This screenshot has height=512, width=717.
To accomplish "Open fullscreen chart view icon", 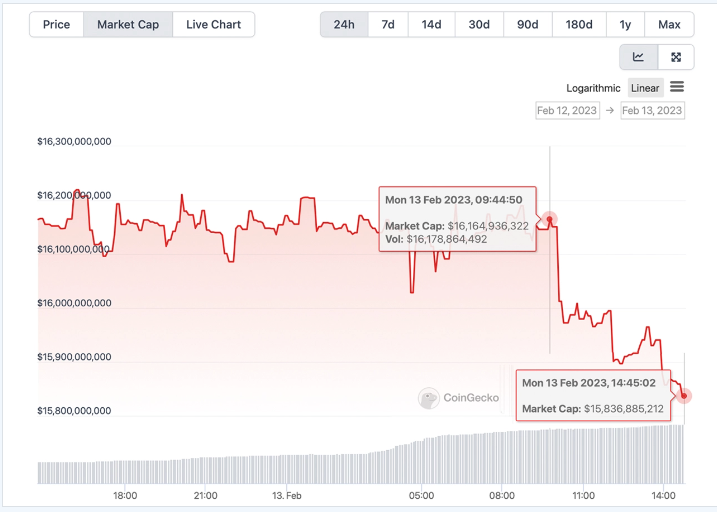I will (676, 57).
